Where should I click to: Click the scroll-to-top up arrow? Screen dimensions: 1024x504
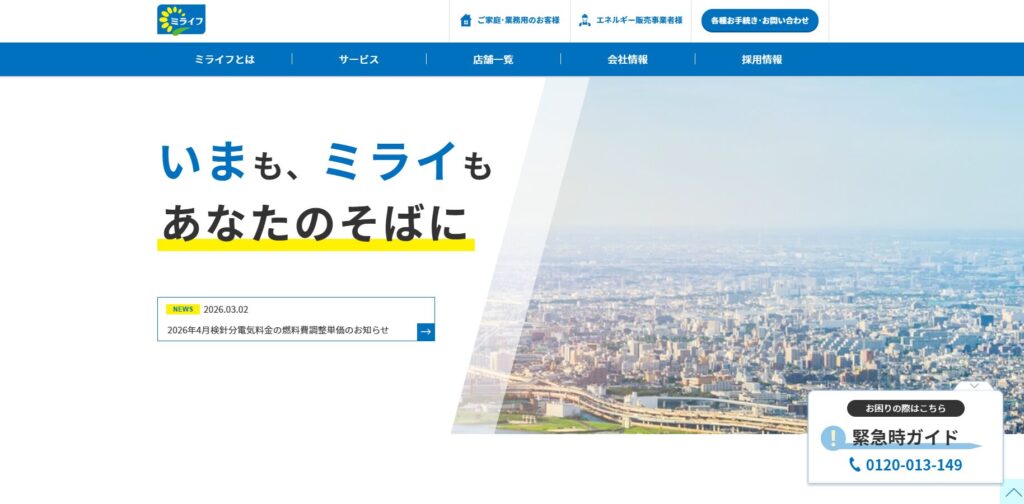point(1012,493)
